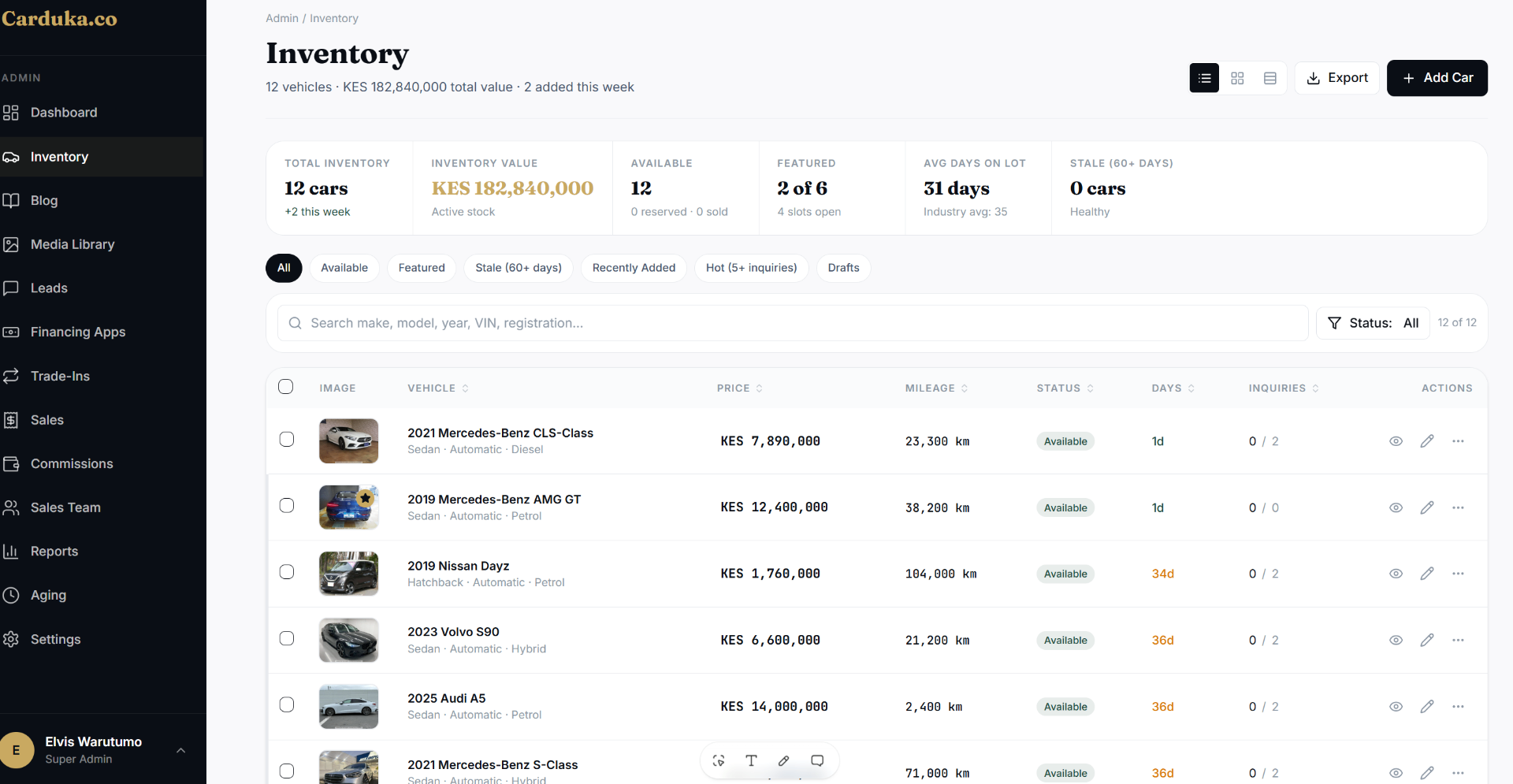Image resolution: width=1513 pixels, height=784 pixels.
Task: Check the 2023 Volvo S90 row checkbox
Action: tap(287, 638)
